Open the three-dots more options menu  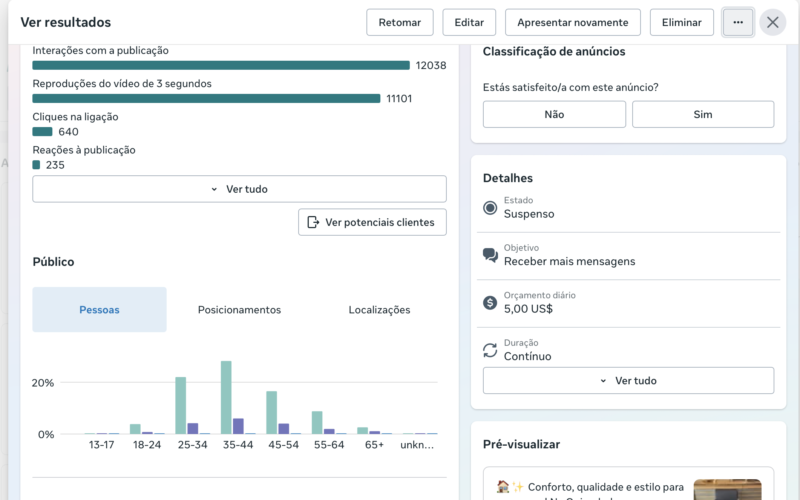[738, 22]
